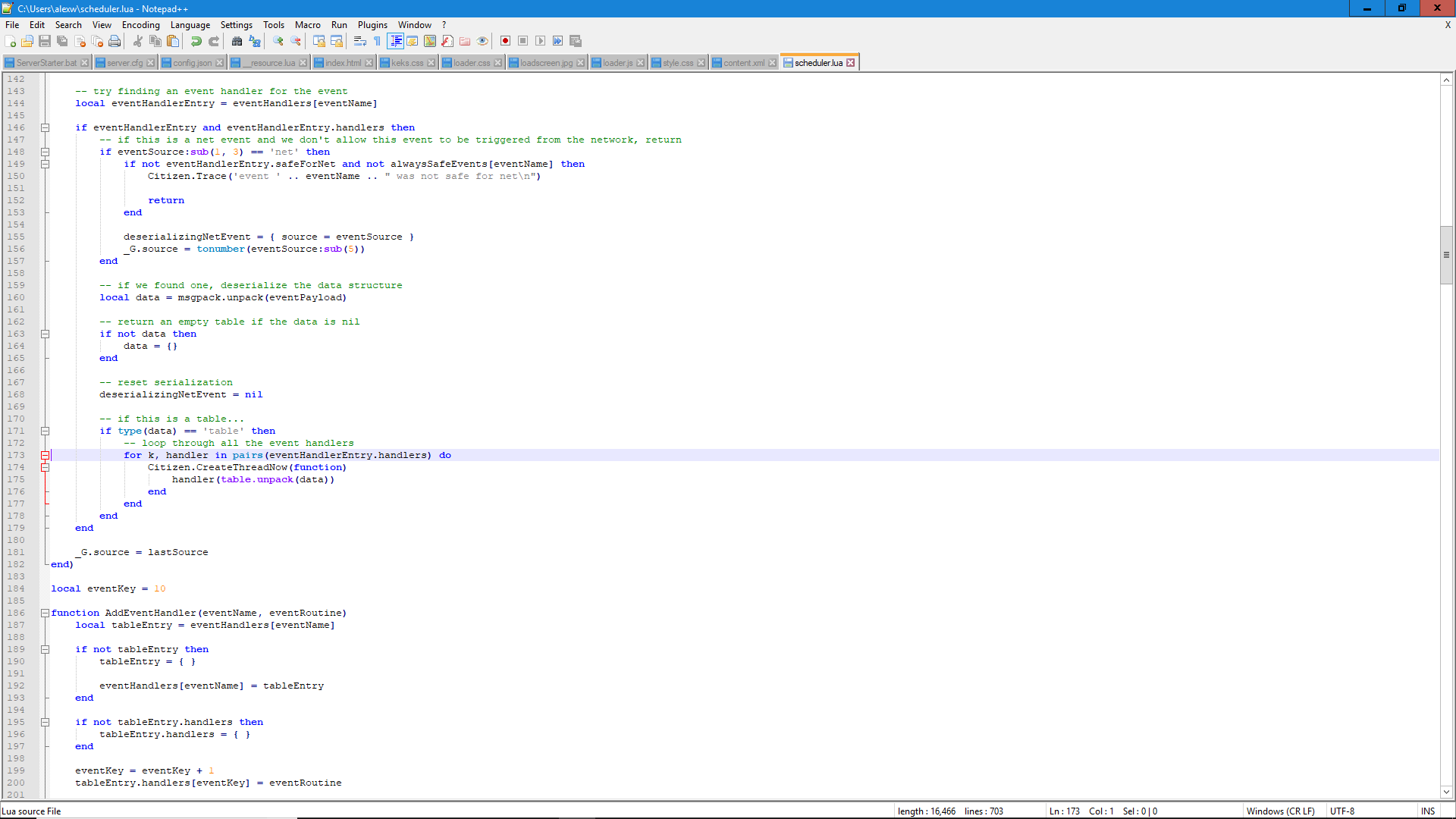Image resolution: width=1456 pixels, height=819 pixels.
Task: Click the INS insert mode indicator
Action: pyautogui.click(x=1428, y=811)
